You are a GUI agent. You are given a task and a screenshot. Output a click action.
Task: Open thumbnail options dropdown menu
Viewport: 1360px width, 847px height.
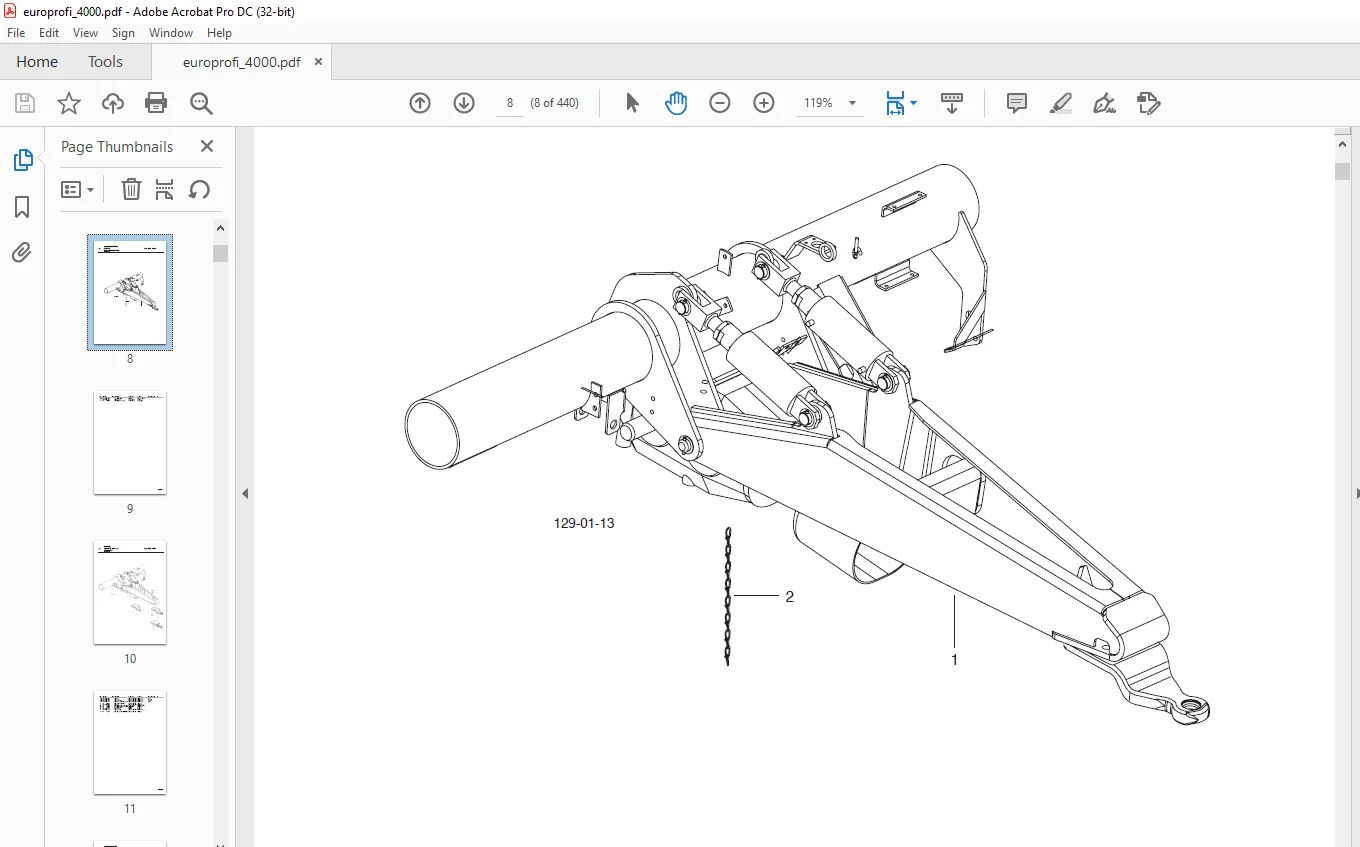[x=77, y=190]
